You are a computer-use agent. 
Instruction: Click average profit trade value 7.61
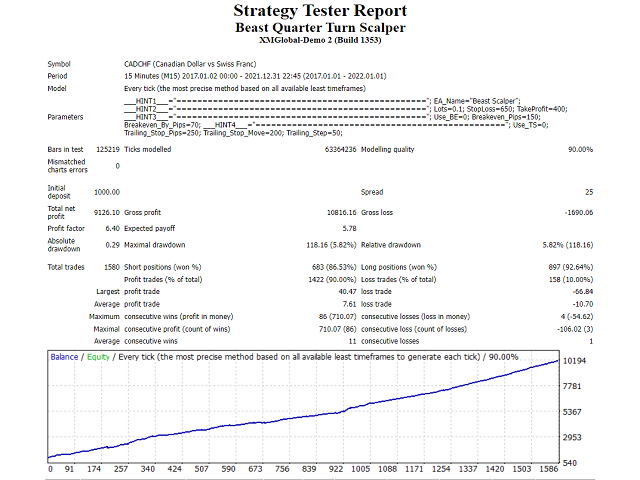[x=349, y=304]
